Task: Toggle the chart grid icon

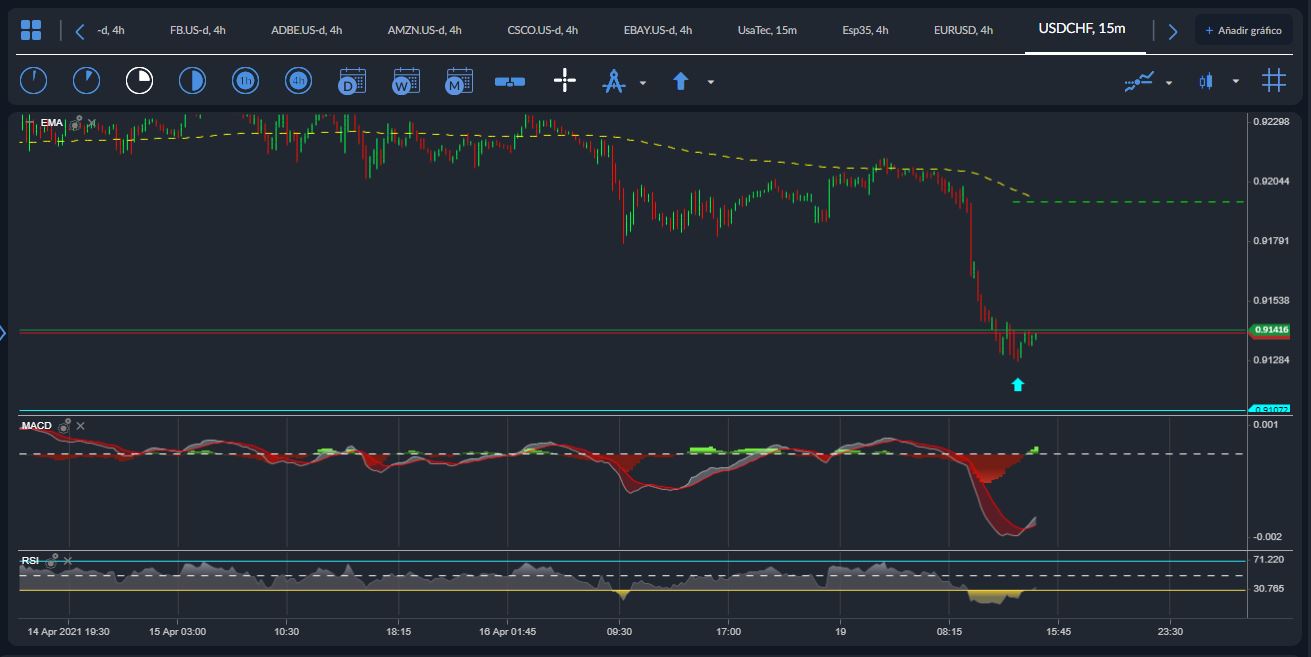Action: pos(1273,80)
